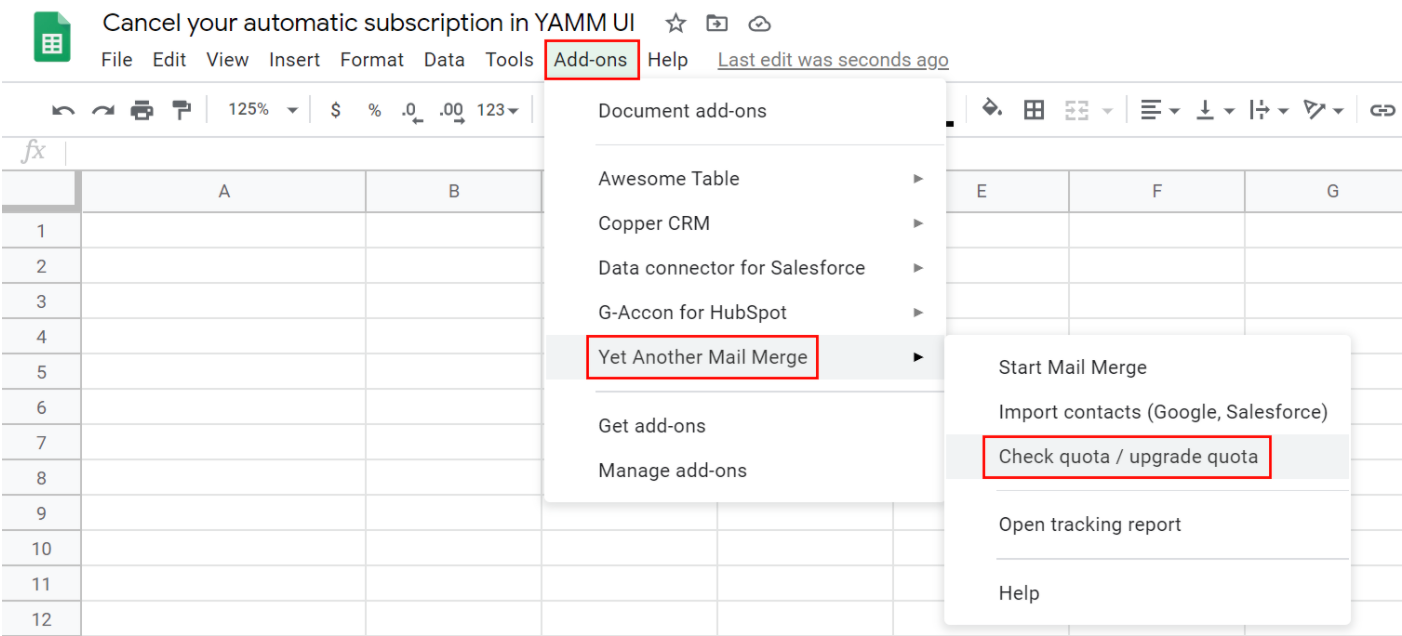
Task: Expand the Awesome Table submenu arrow
Action: [x=918, y=179]
